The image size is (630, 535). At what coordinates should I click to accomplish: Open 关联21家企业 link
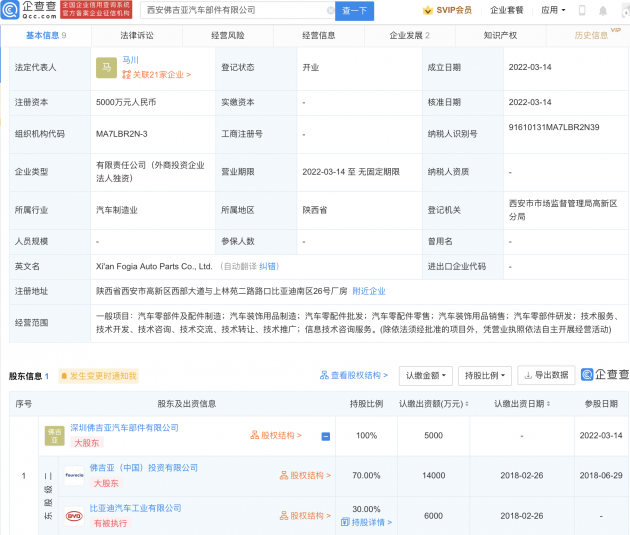click(156, 74)
